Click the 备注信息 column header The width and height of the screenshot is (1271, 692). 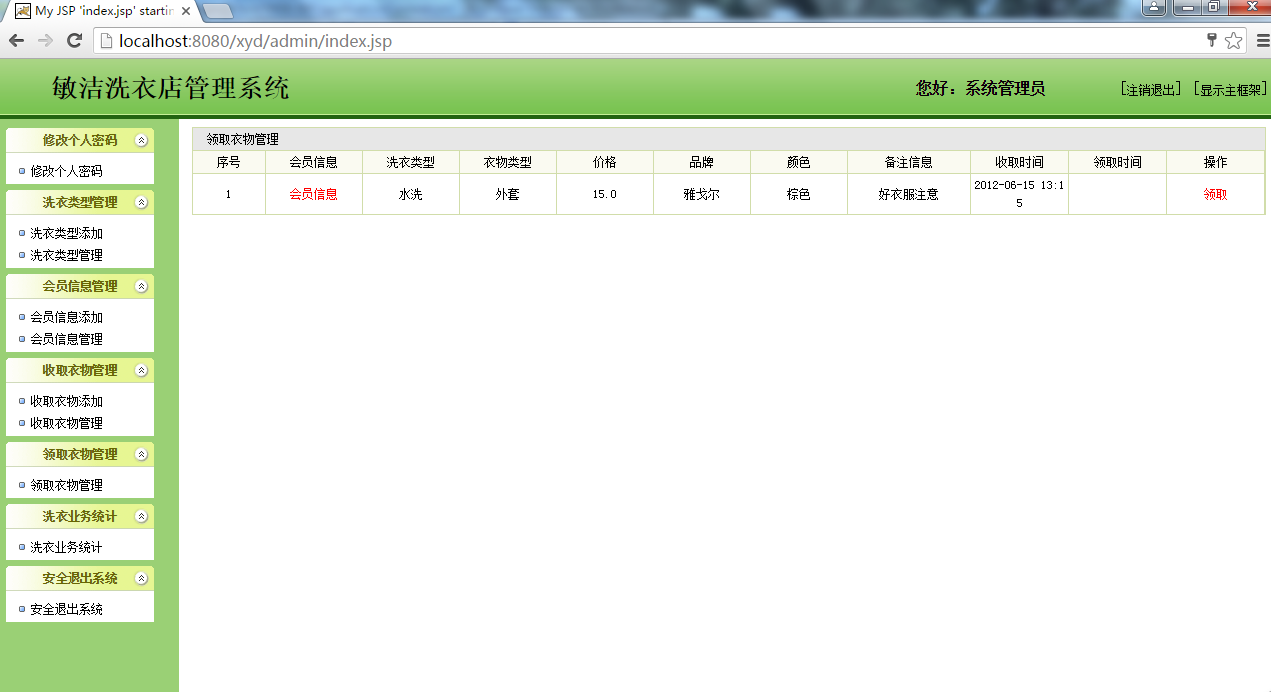click(908, 162)
